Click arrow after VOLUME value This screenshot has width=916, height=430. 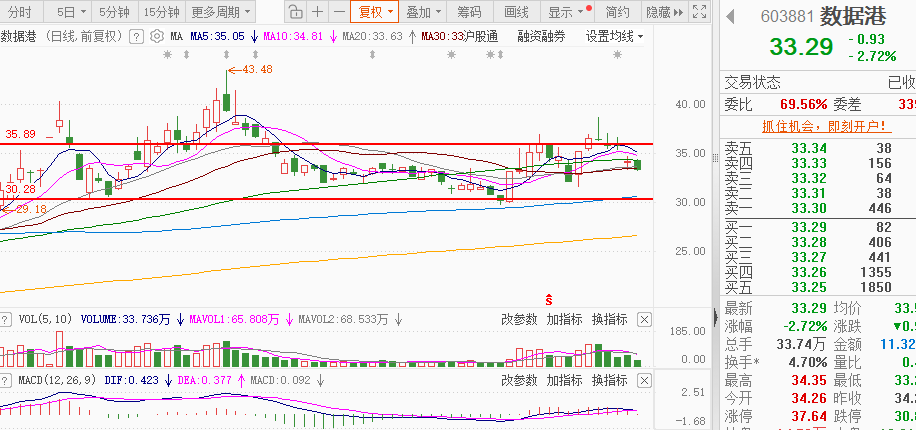[x=181, y=320]
